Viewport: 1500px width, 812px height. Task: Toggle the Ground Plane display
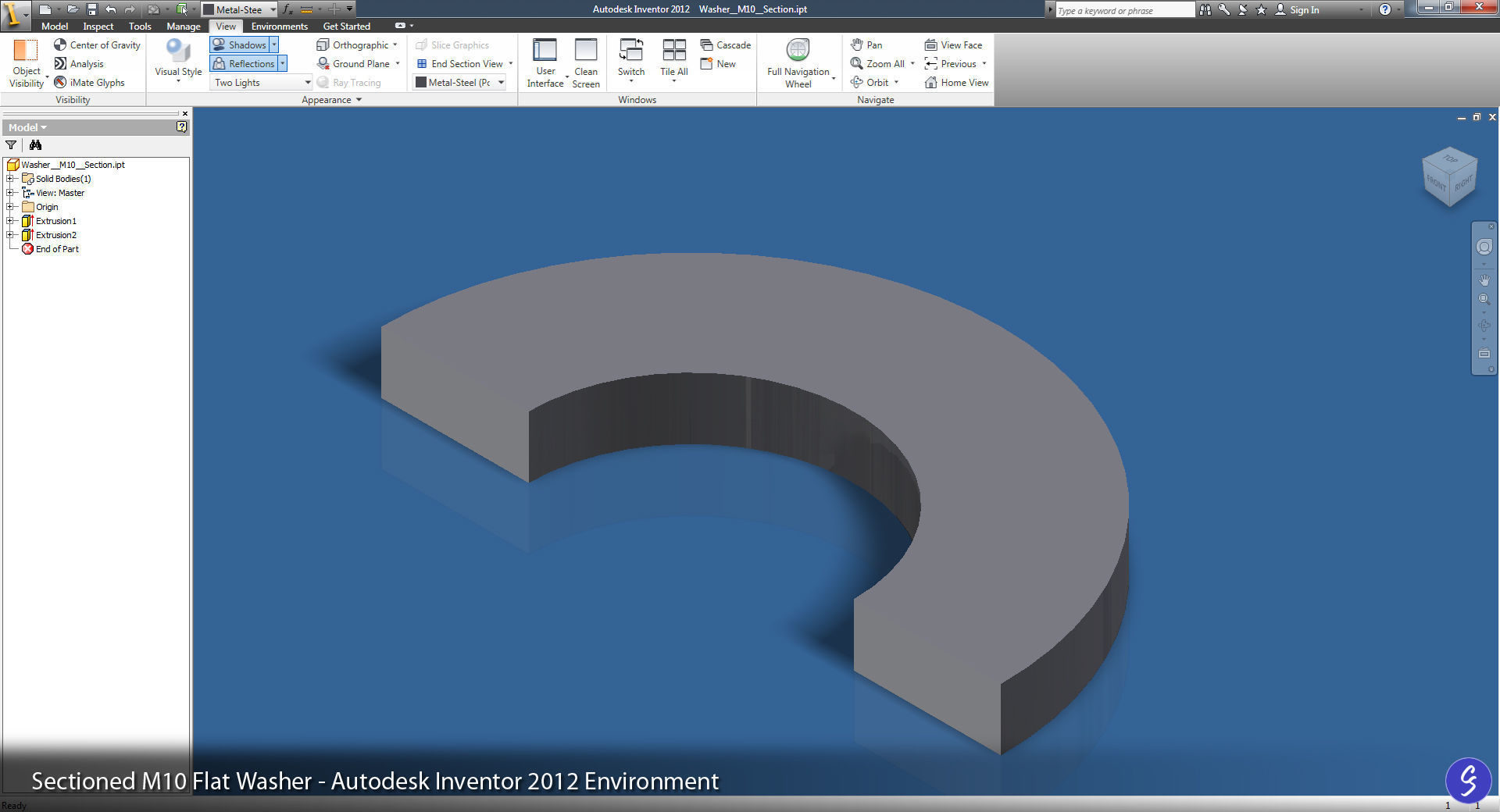coord(353,63)
